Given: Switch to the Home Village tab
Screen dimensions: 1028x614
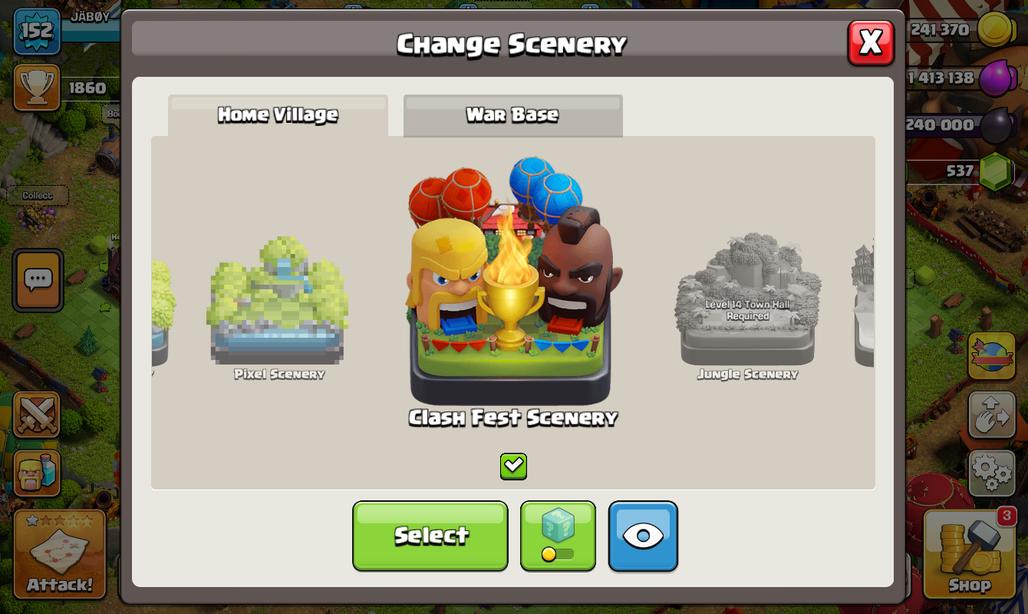Looking at the screenshot, I should (278, 115).
